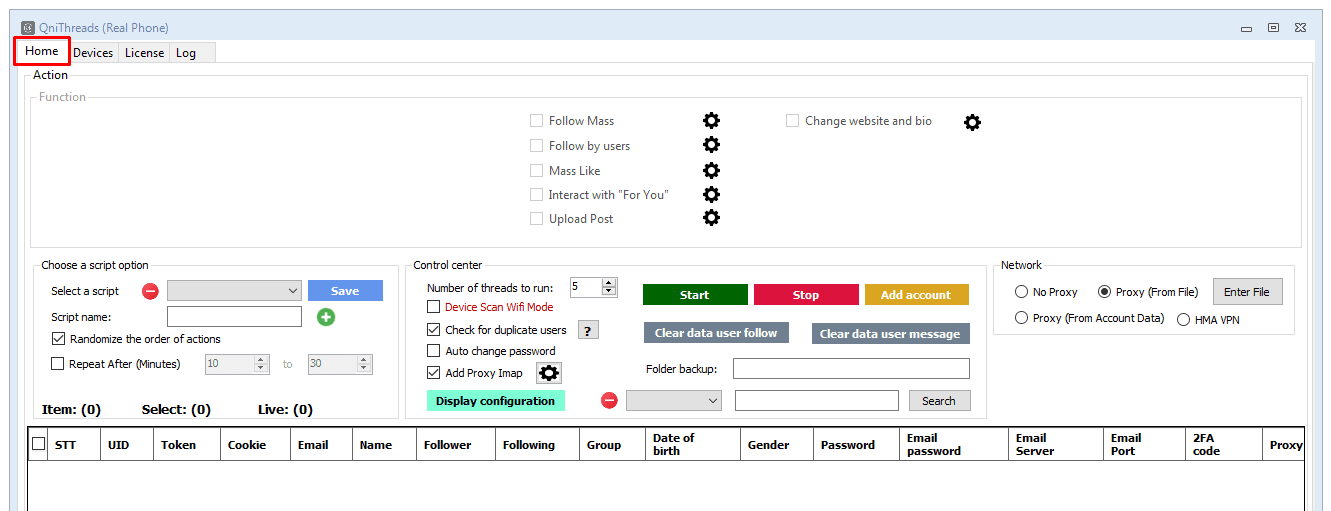Switch to the Devices tab

[93, 53]
